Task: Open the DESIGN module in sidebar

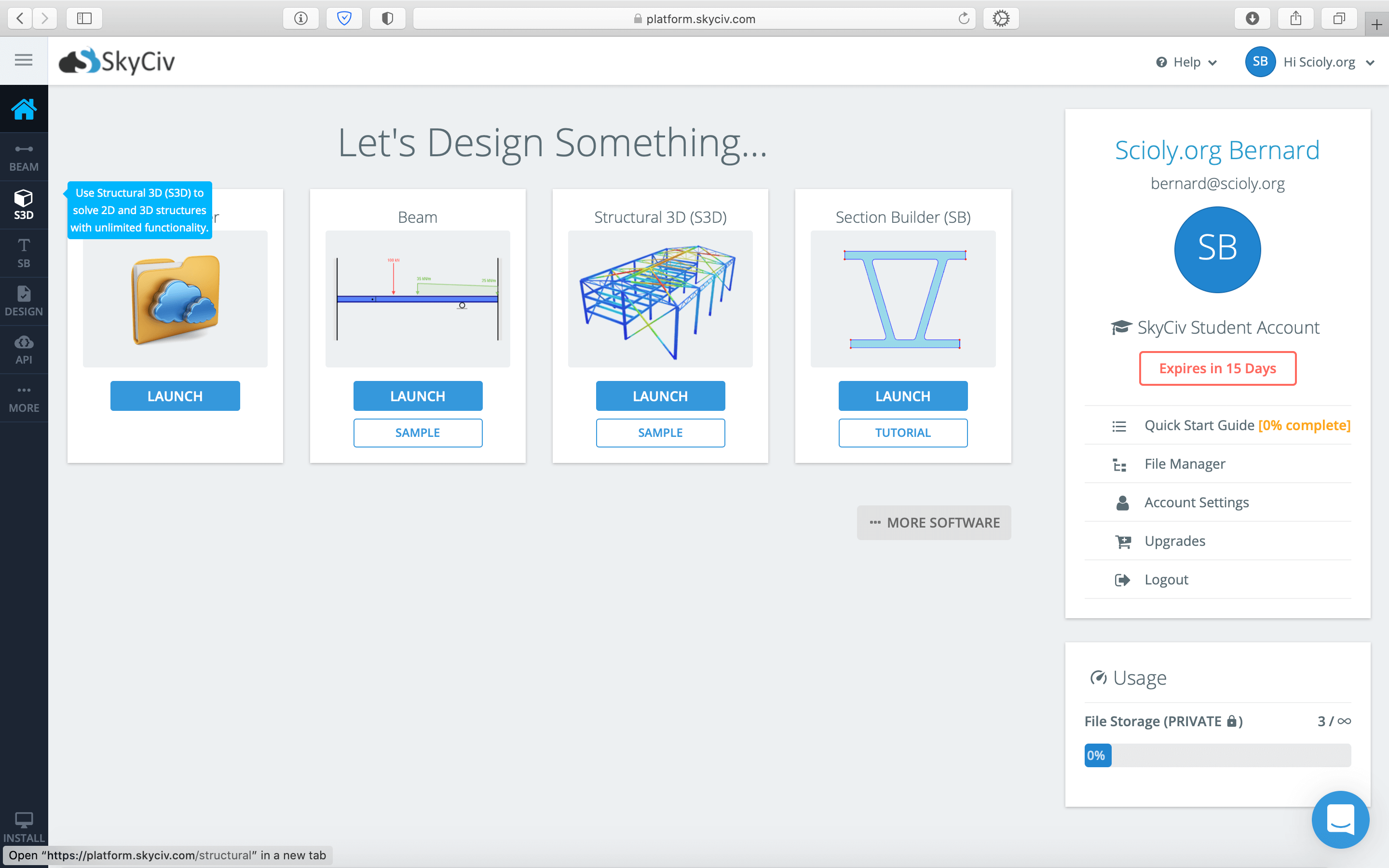Action: pos(24,301)
